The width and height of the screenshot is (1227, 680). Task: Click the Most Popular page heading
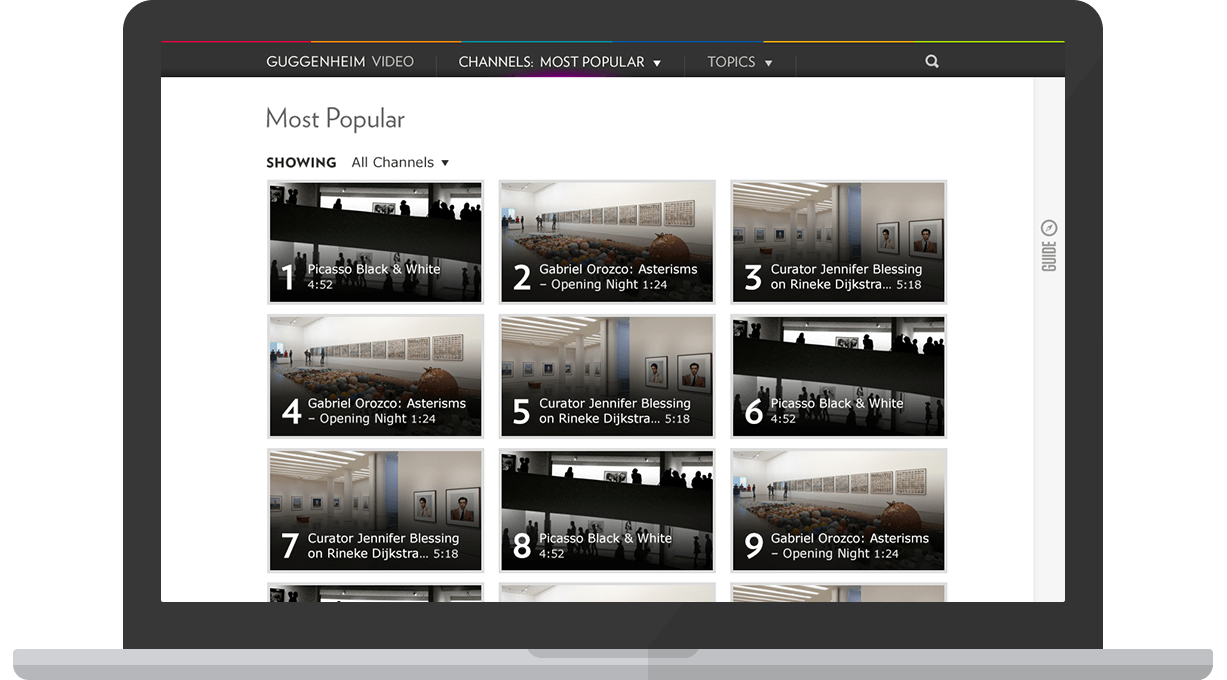point(335,119)
